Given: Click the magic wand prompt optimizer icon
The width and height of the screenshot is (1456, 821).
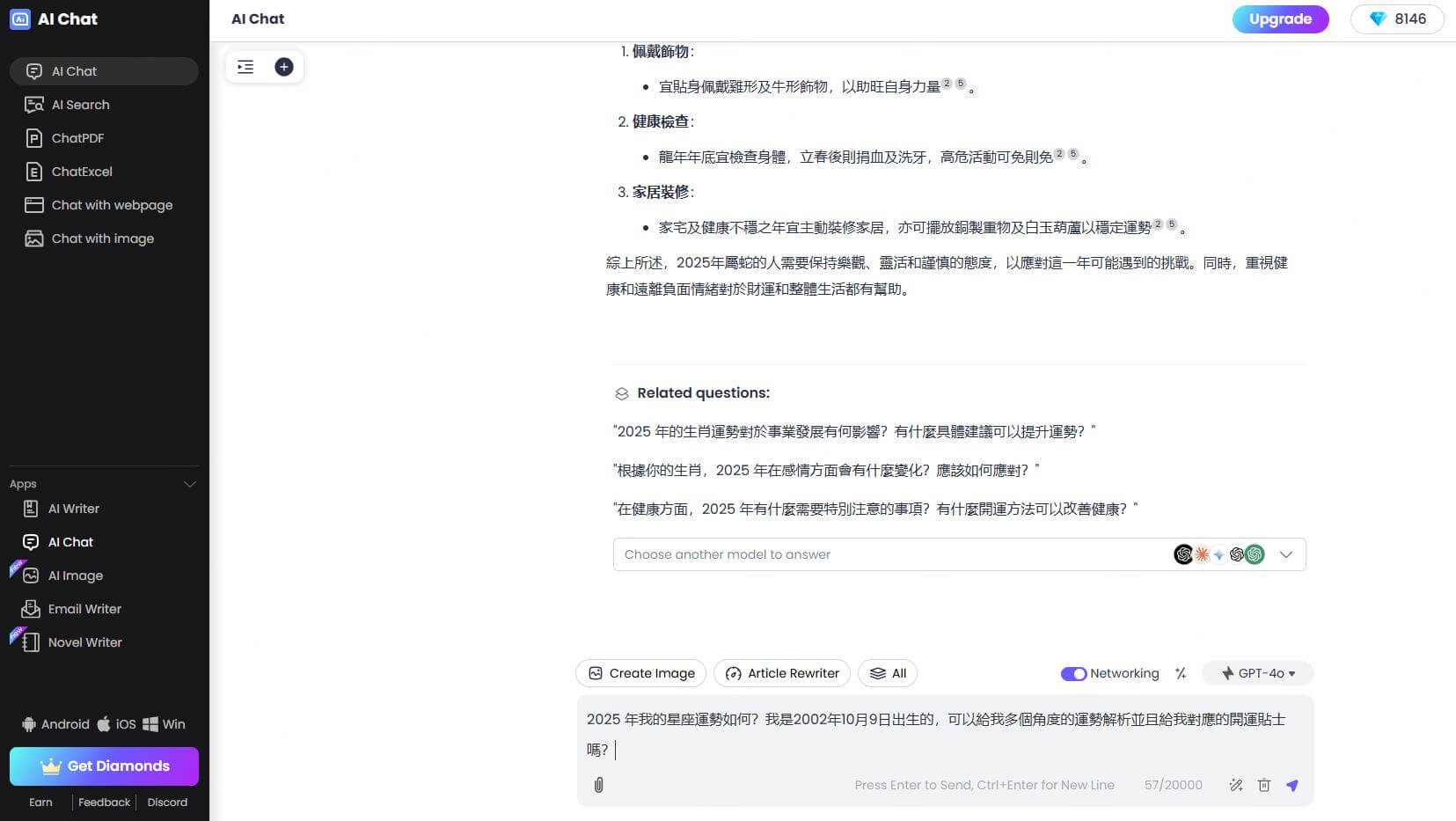Looking at the screenshot, I should click(x=1236, y=785).
